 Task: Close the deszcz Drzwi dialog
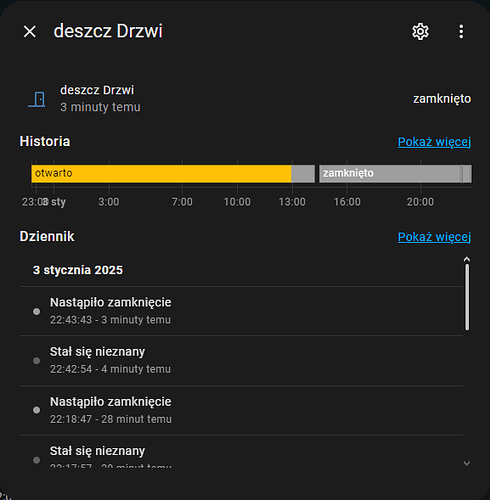(30, 32)
